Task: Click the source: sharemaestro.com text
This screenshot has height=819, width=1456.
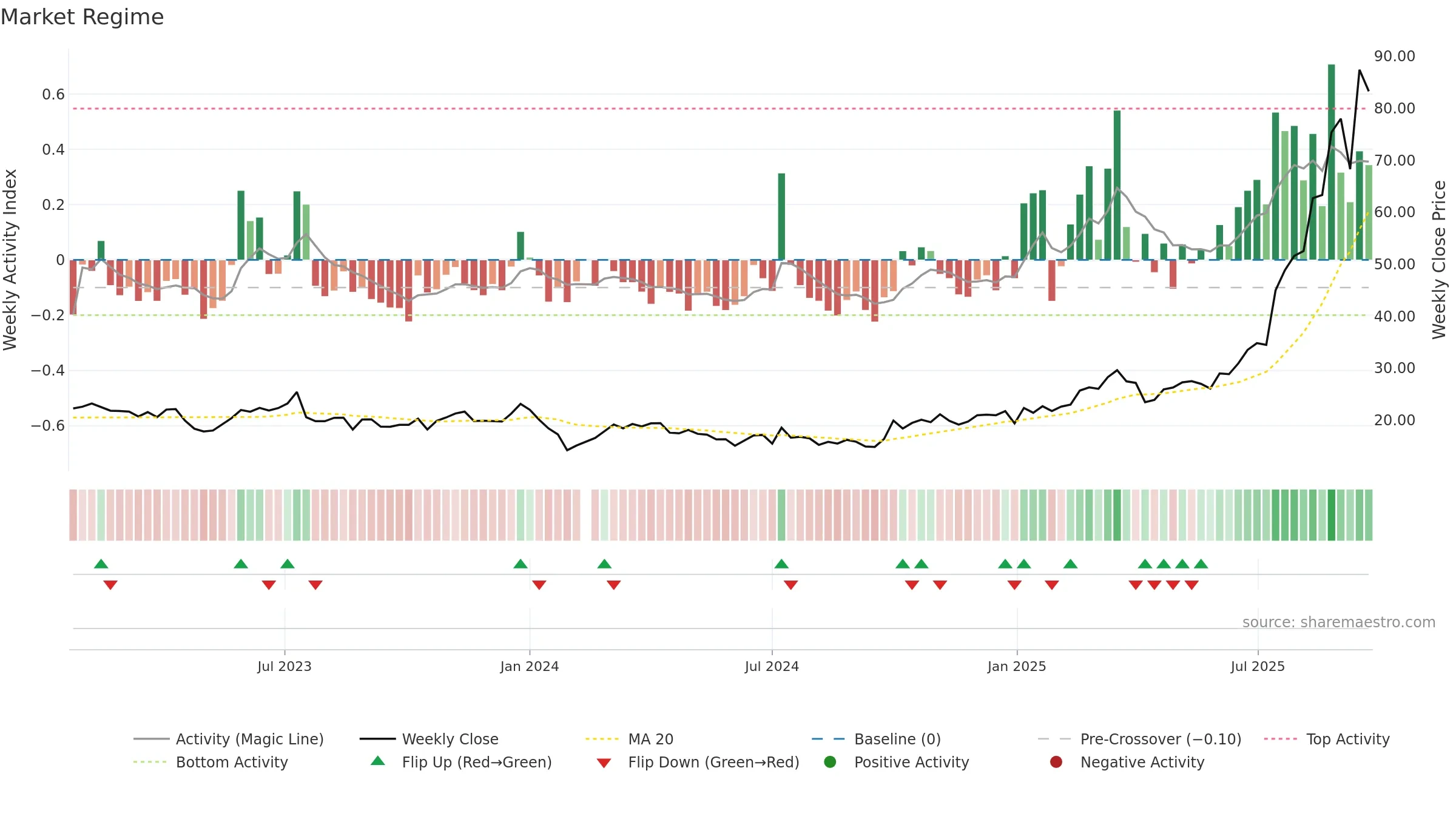Action: (1339, 622)
